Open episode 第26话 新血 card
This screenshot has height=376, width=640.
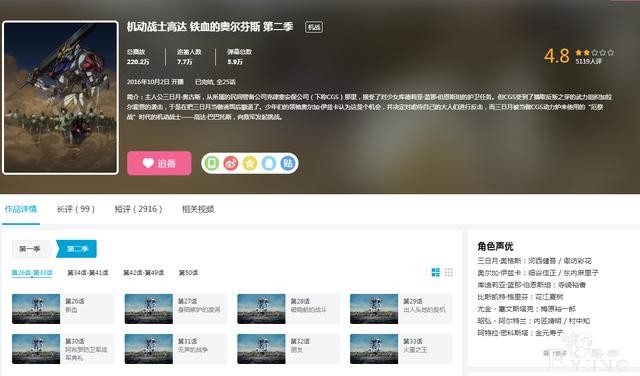tap(63, 309)
